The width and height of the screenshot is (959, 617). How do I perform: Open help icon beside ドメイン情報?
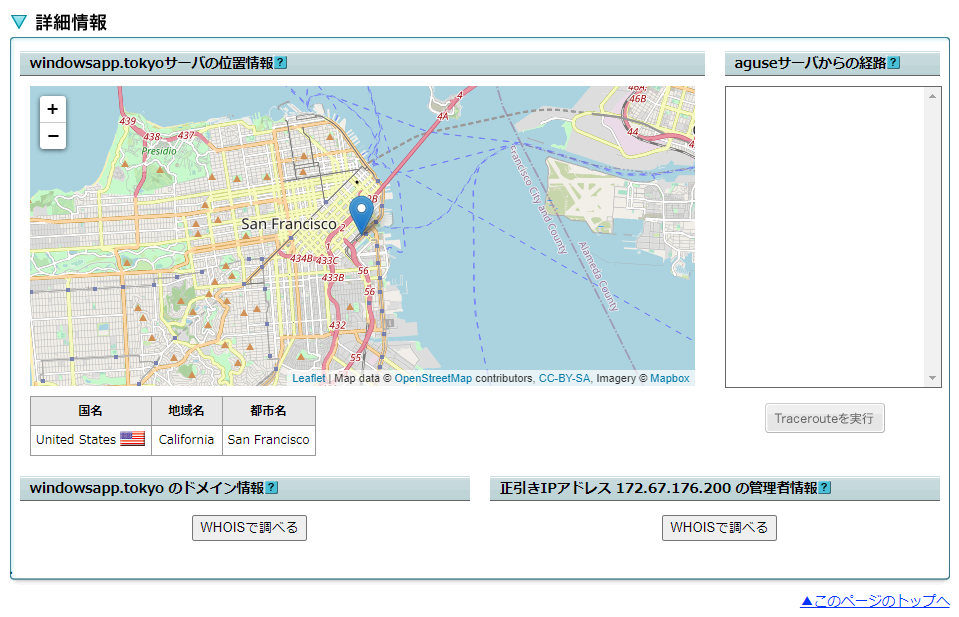[272, 487]
